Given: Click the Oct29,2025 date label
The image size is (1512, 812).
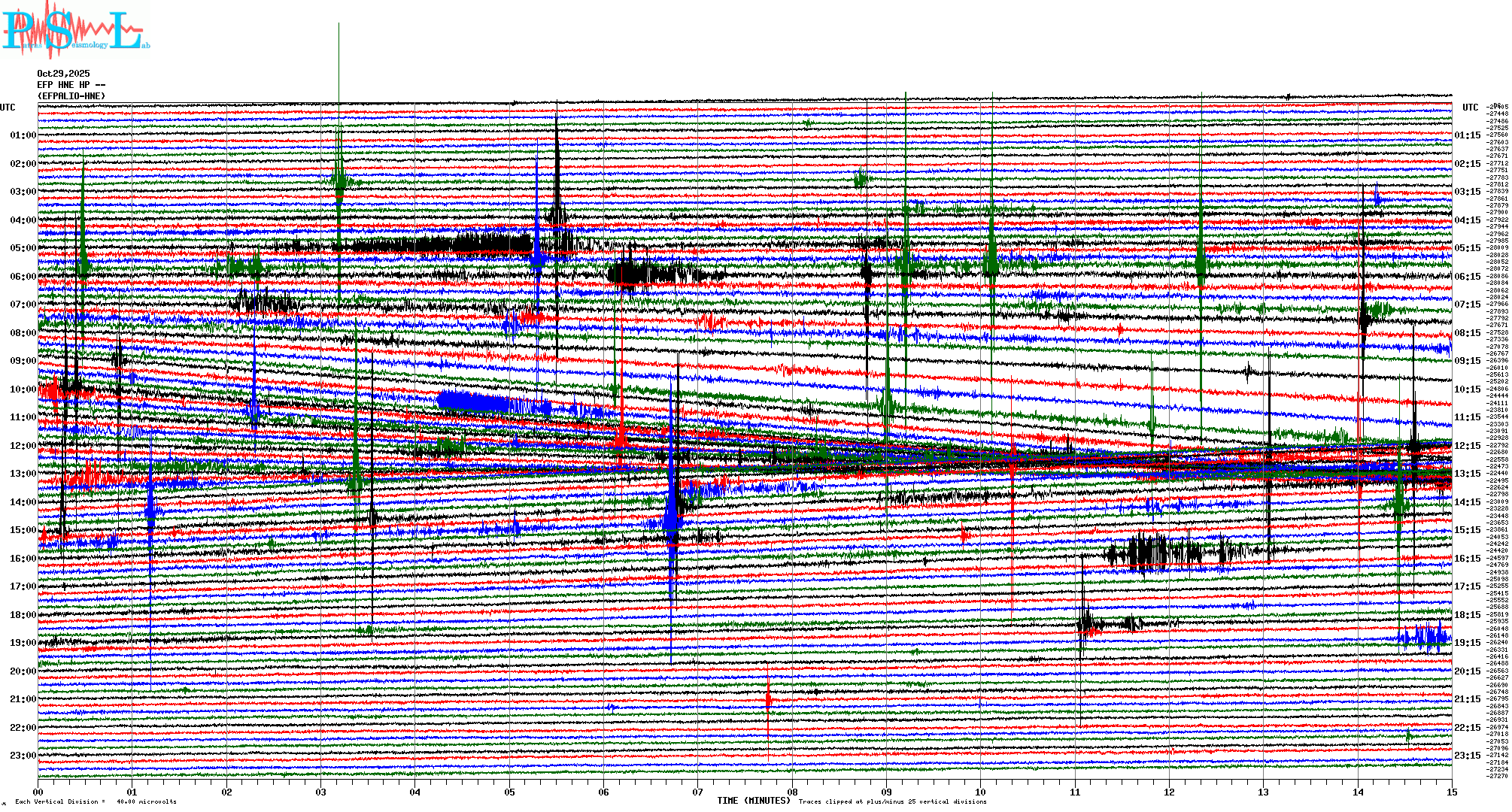Looking at the screenshot, I should (63, 74).
